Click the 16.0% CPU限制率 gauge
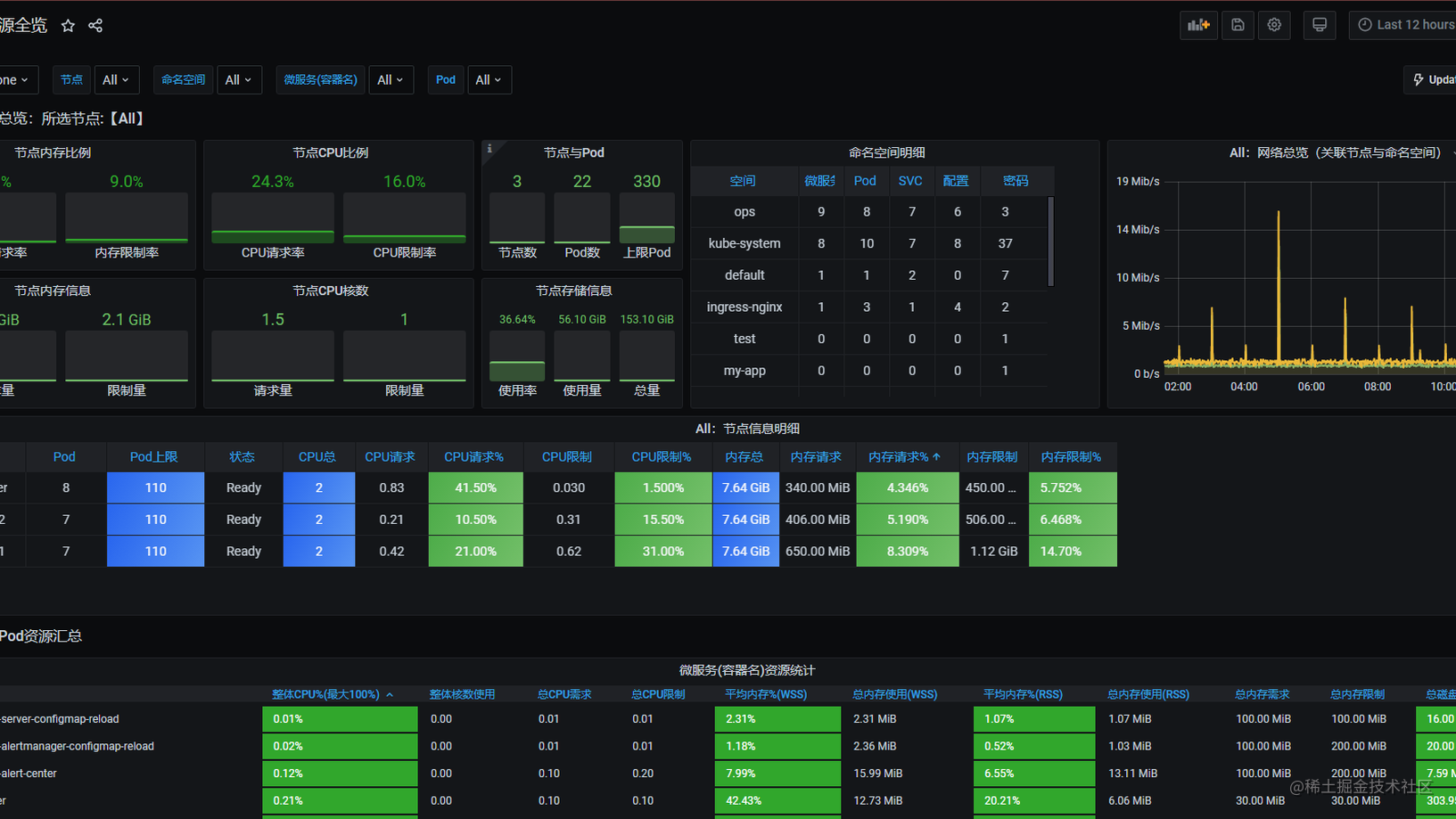1456x819 pixels. pos(405,217)
